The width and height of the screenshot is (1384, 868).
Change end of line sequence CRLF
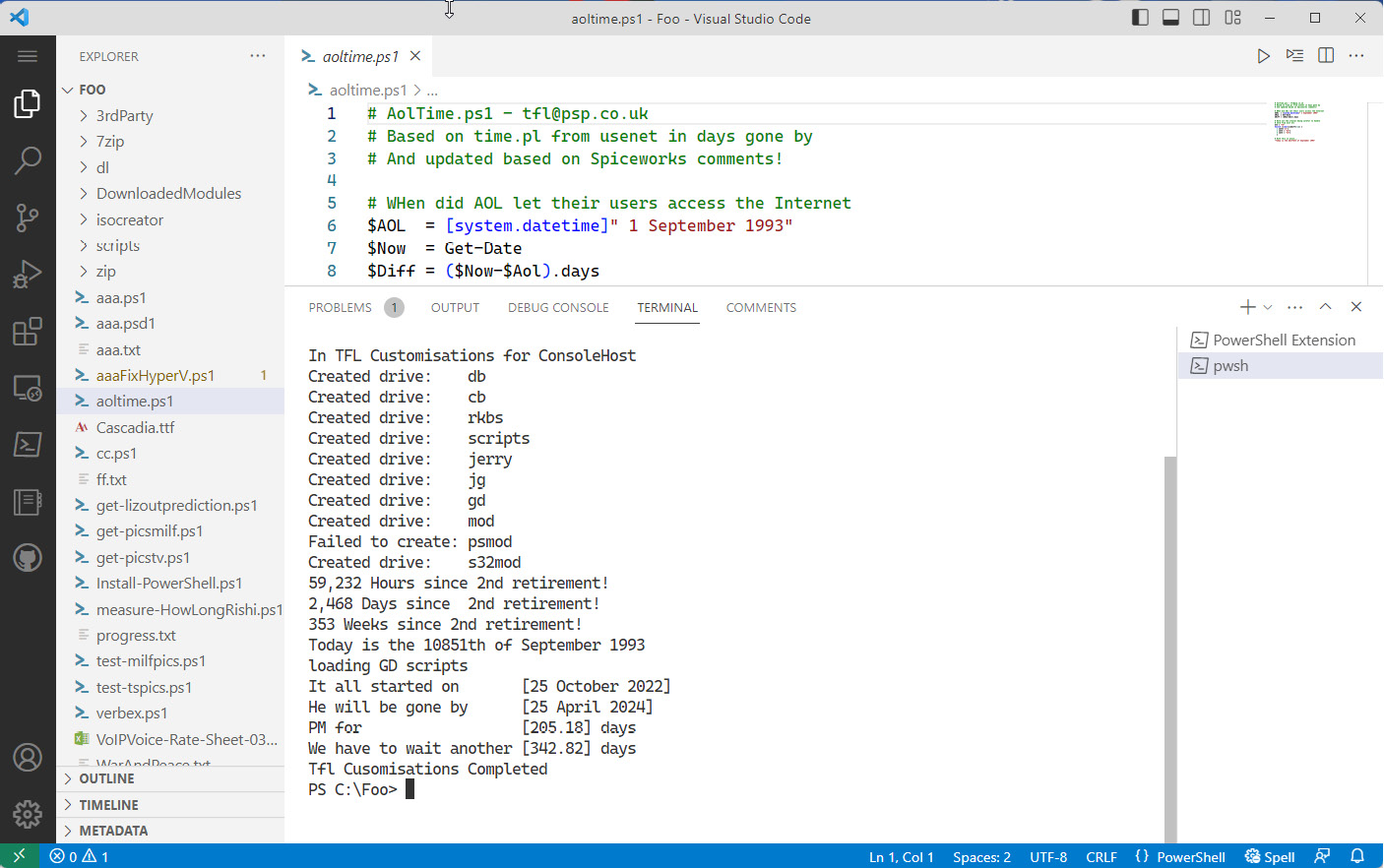(1101, 856)
